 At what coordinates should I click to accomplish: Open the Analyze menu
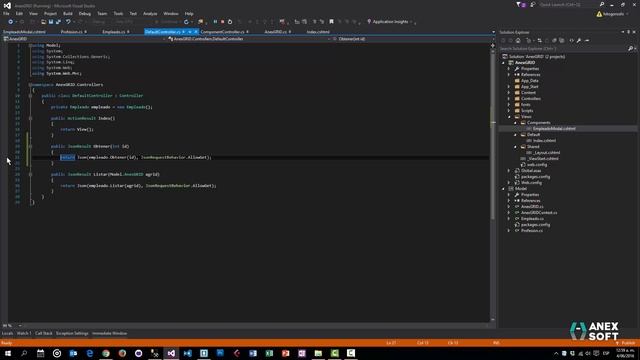pyautogui.click(x=150, y=13)
